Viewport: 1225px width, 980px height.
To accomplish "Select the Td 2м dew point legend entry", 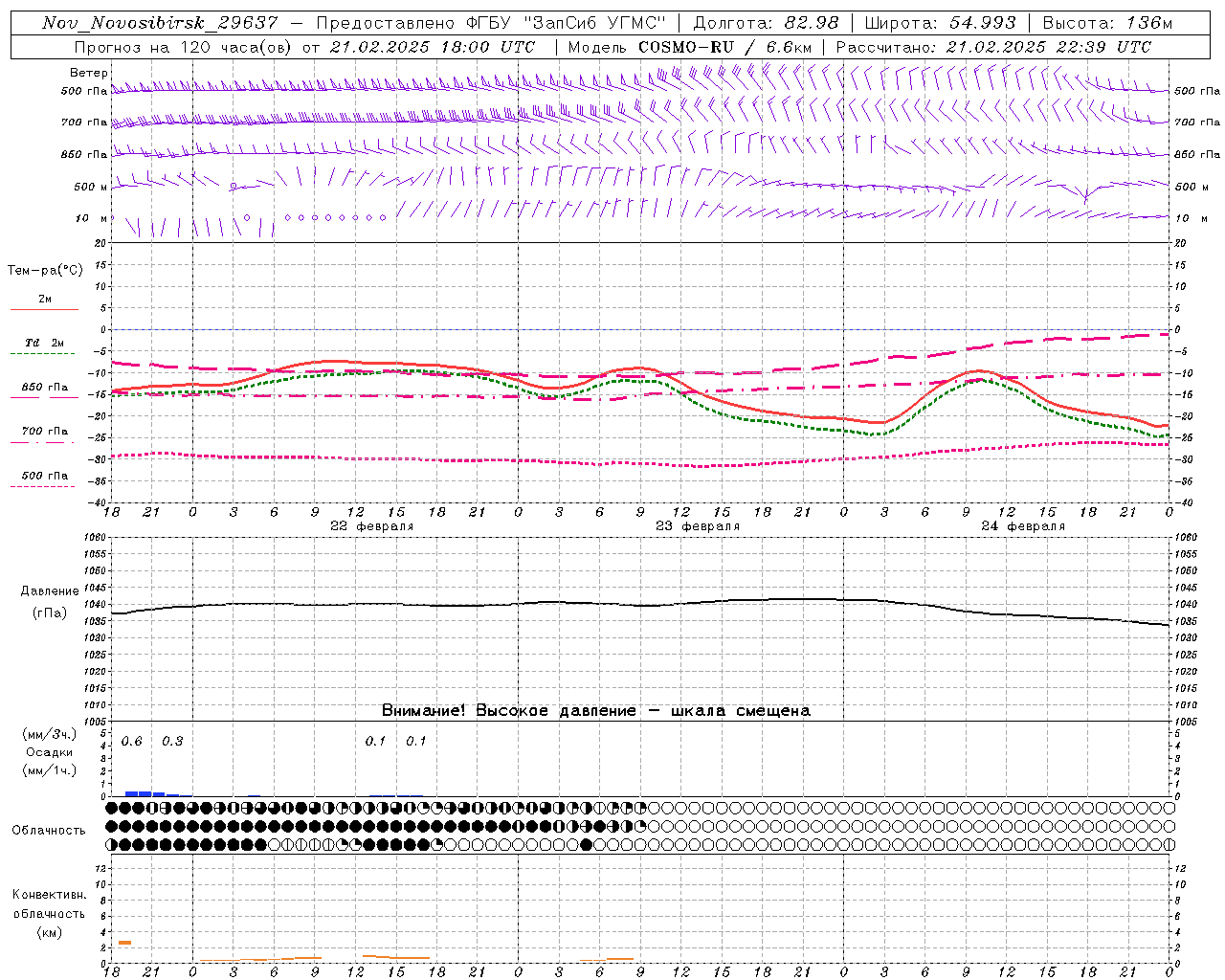I will point(45,347).
